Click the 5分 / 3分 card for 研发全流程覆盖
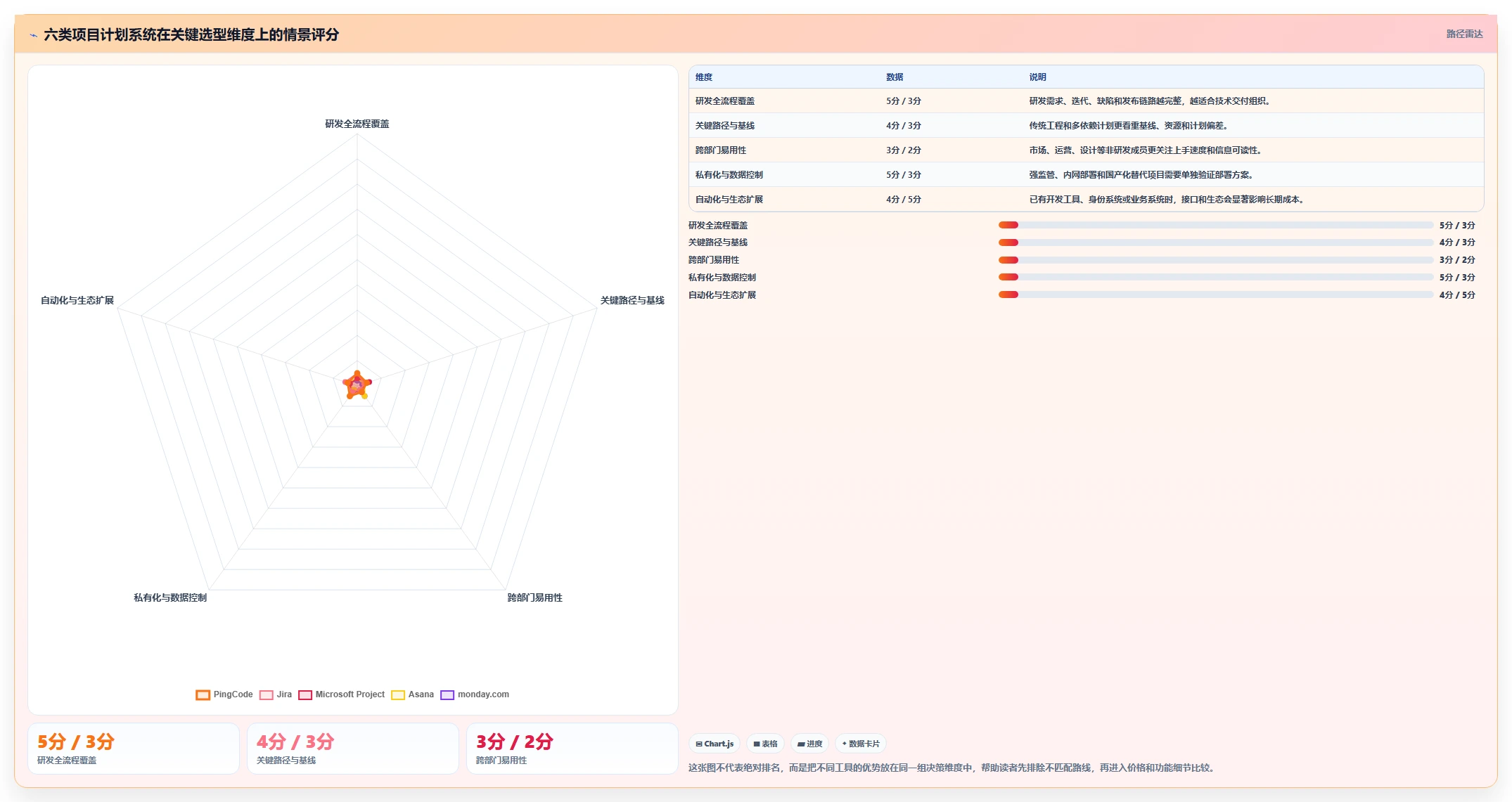 pos(134,749)
